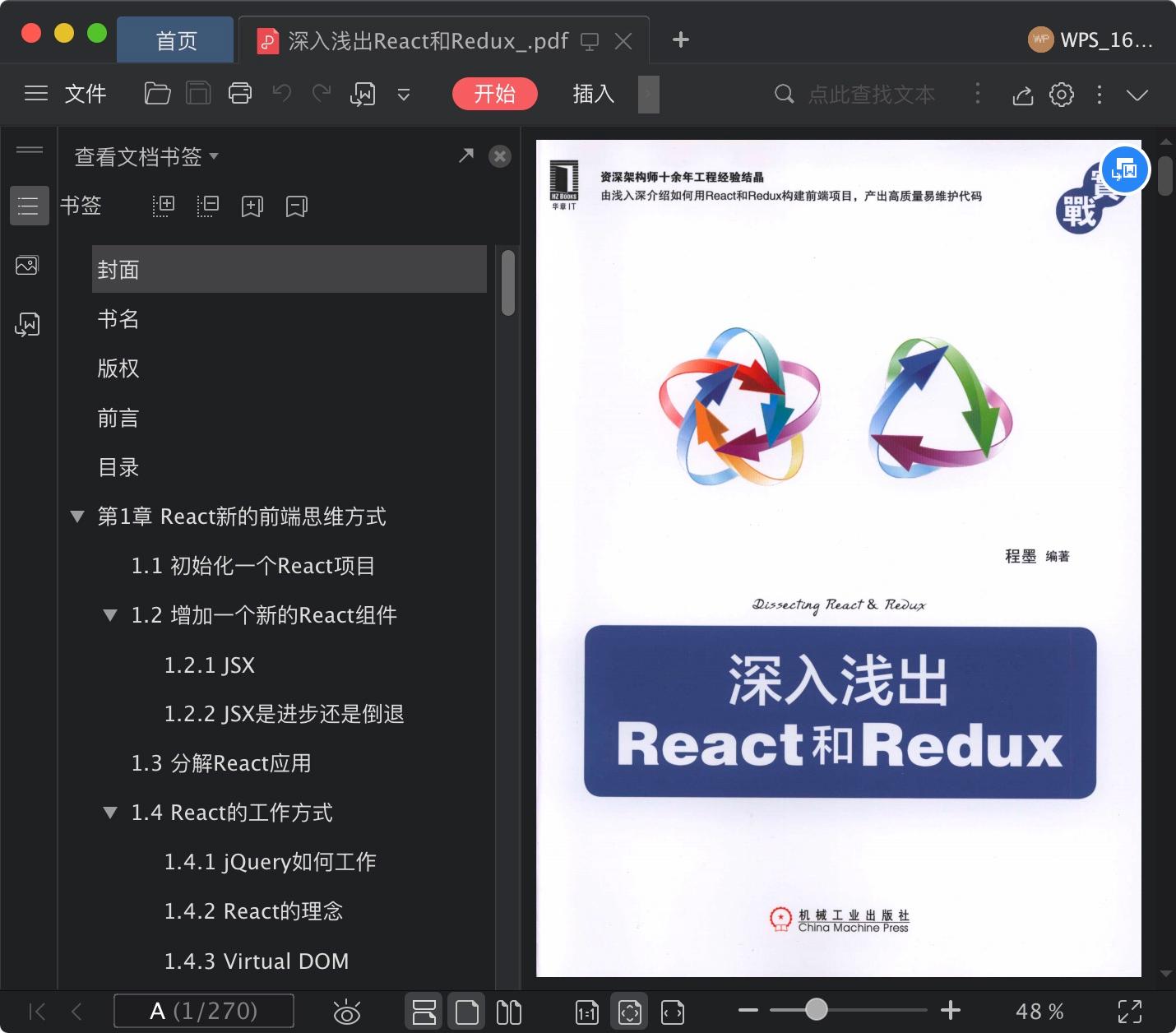The width and height of the screenshot is (1176, 1033).
Task: Go to first page button
Action: click(x=37, y=1011)
